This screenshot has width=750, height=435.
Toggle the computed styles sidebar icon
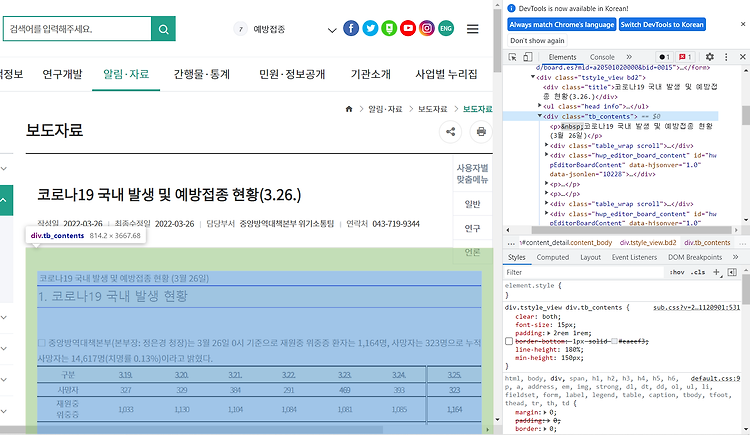pos(732,272)
